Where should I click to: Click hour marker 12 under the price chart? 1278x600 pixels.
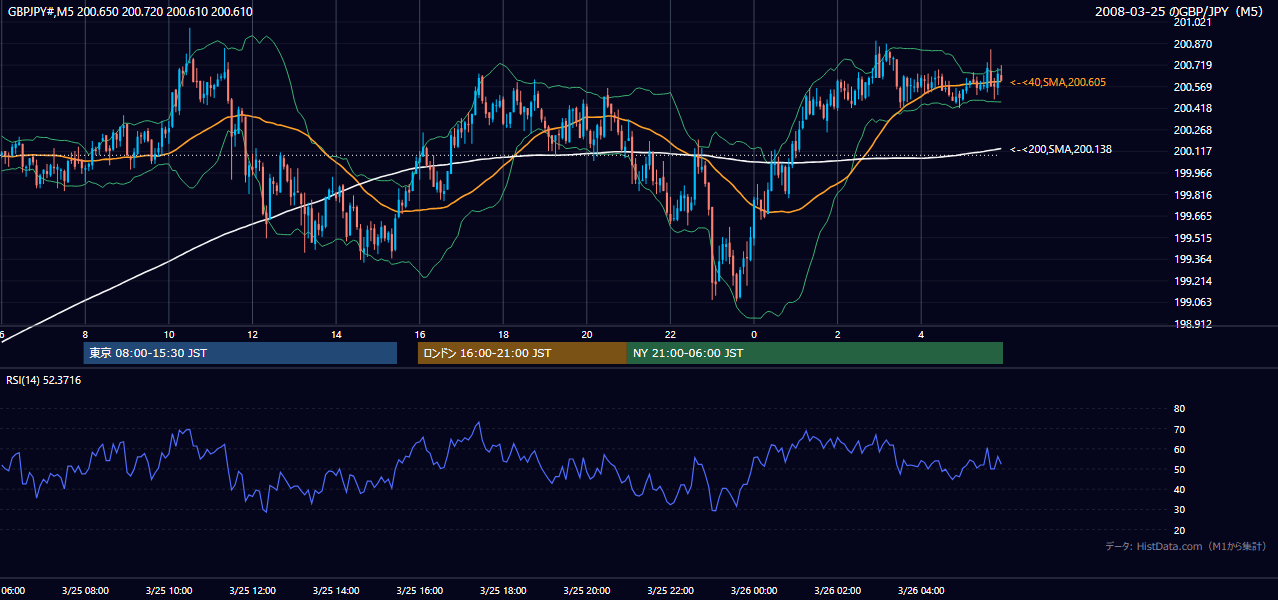click(253, 335)
